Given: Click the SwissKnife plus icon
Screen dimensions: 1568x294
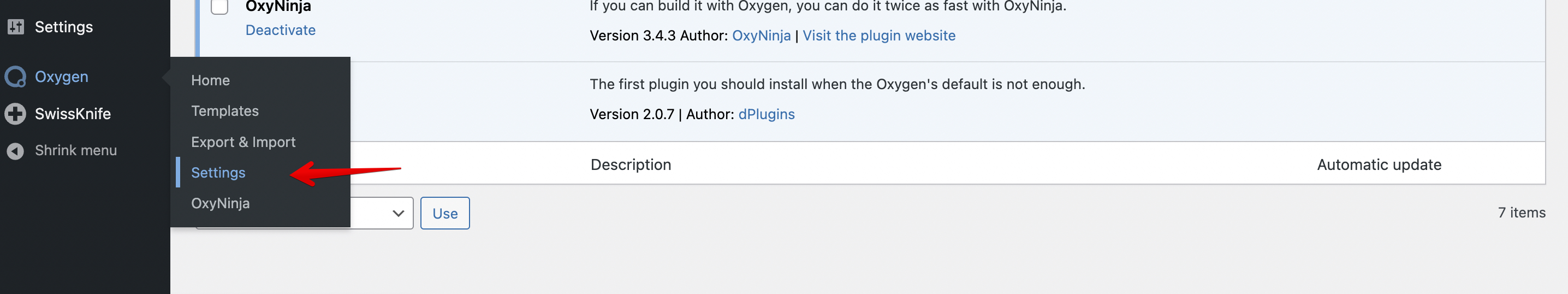Looking at the screenshot, I should tap(16, 114).
